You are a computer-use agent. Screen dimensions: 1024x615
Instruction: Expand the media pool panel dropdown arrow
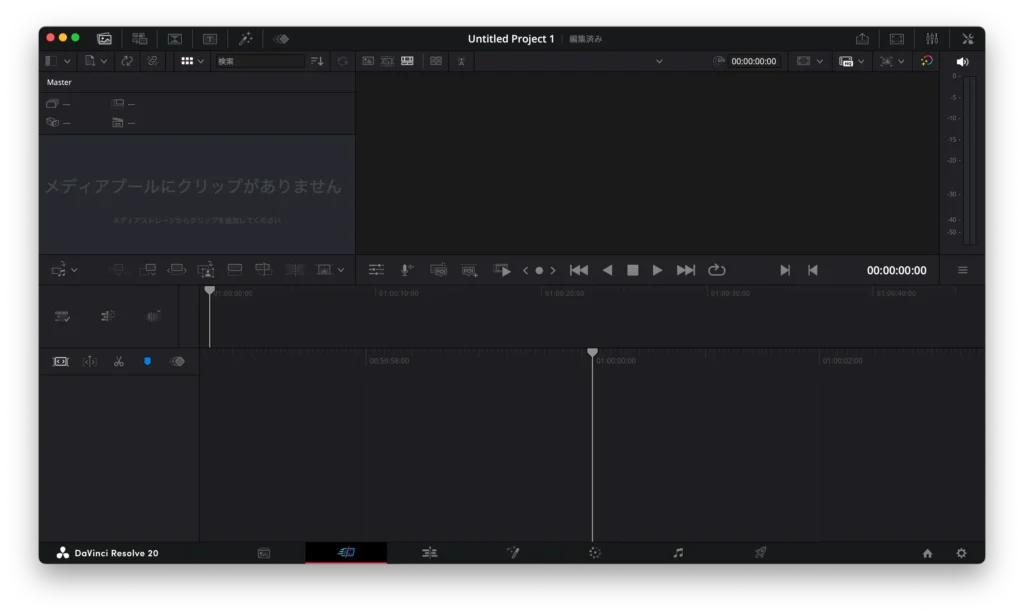tap(66, 60)
